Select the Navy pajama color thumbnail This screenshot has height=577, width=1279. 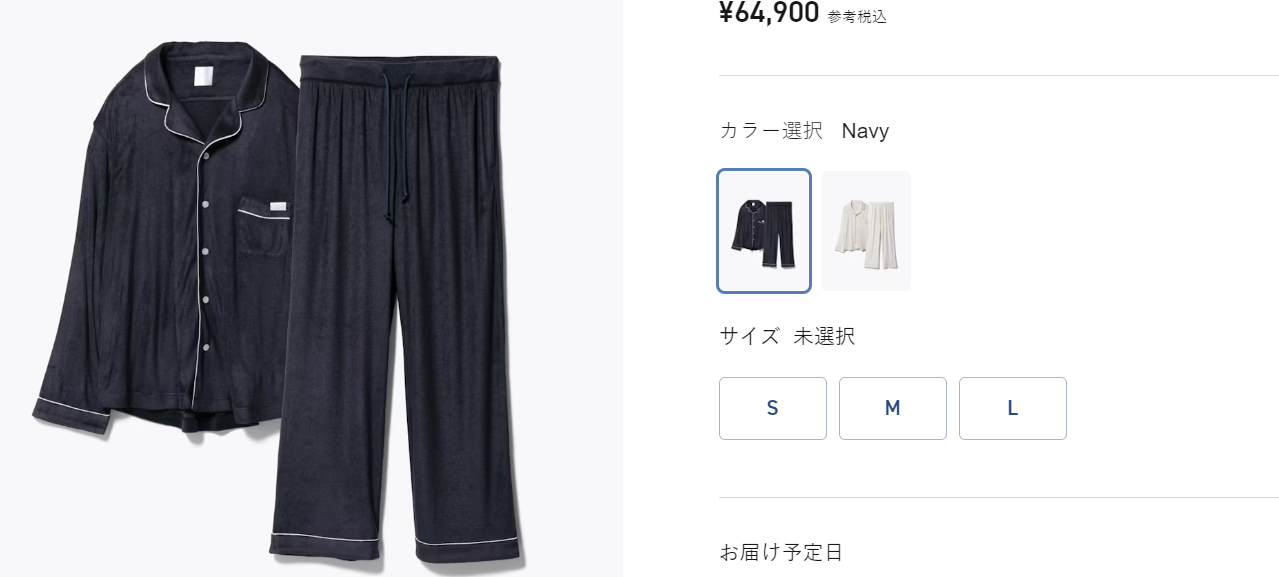[764, 231]
